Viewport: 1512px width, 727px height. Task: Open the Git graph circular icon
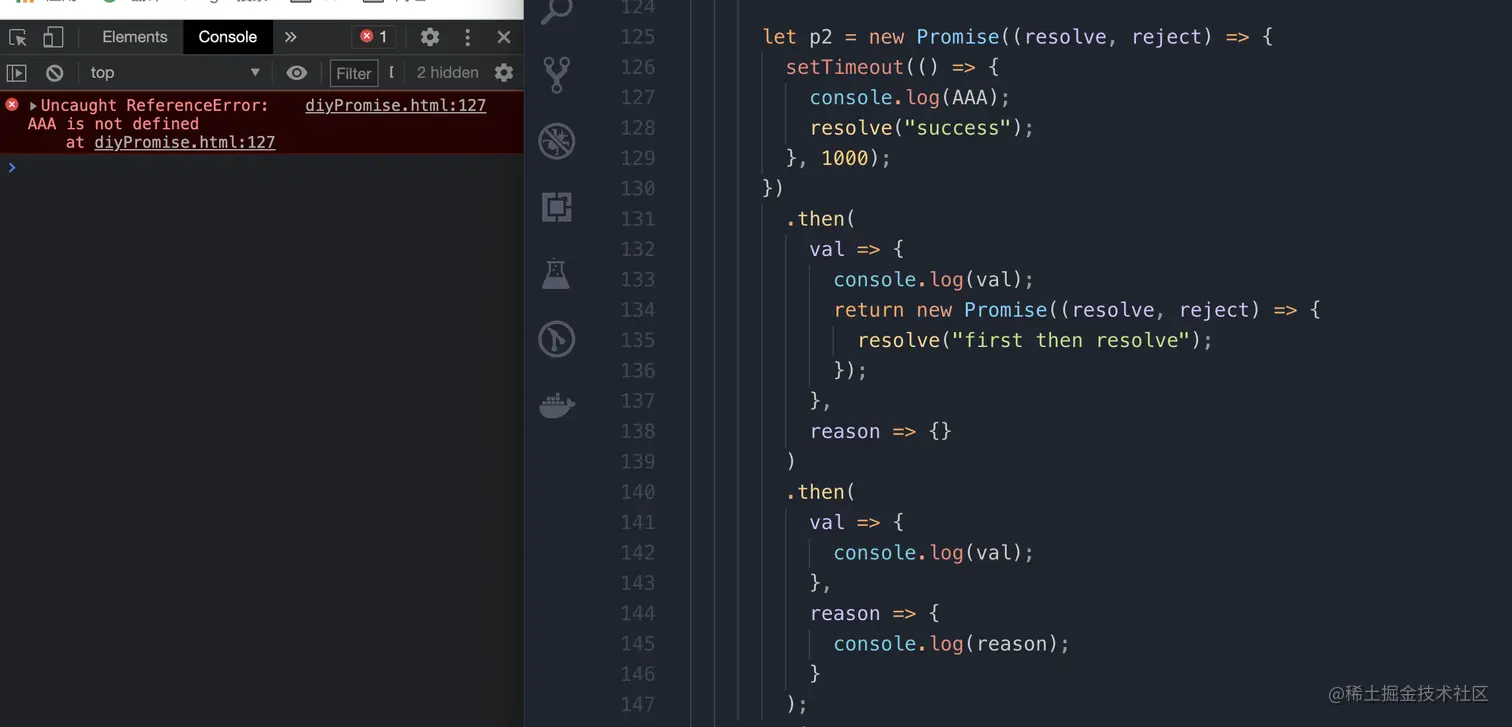click(557, 339)
